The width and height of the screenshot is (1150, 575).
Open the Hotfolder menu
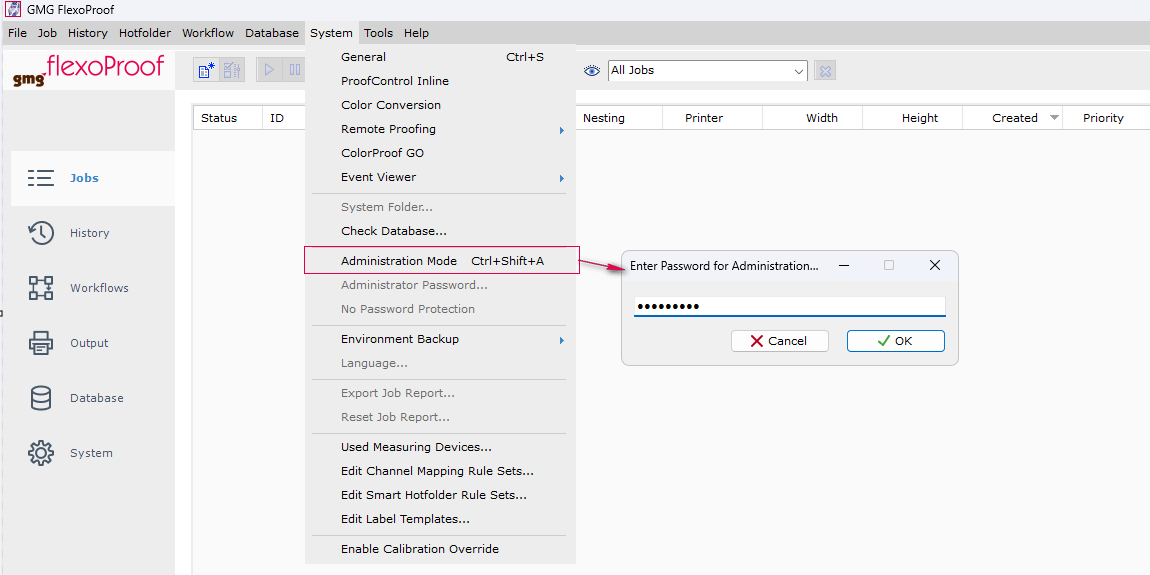tap(145, 33)
